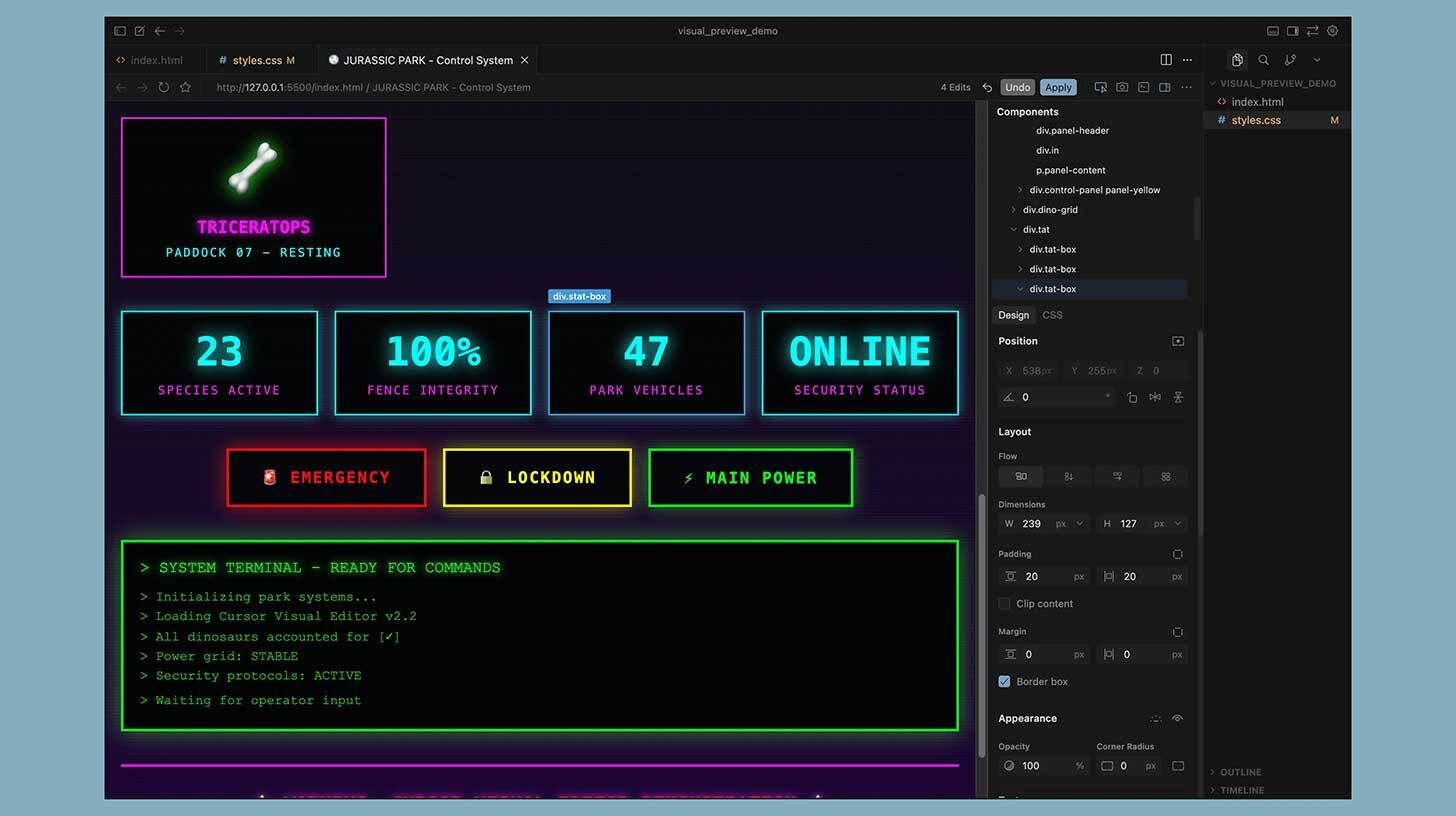1456x816 pixels.
Task: Open the Search icon in the right sidebar
Action: [x=1262, y=60]
